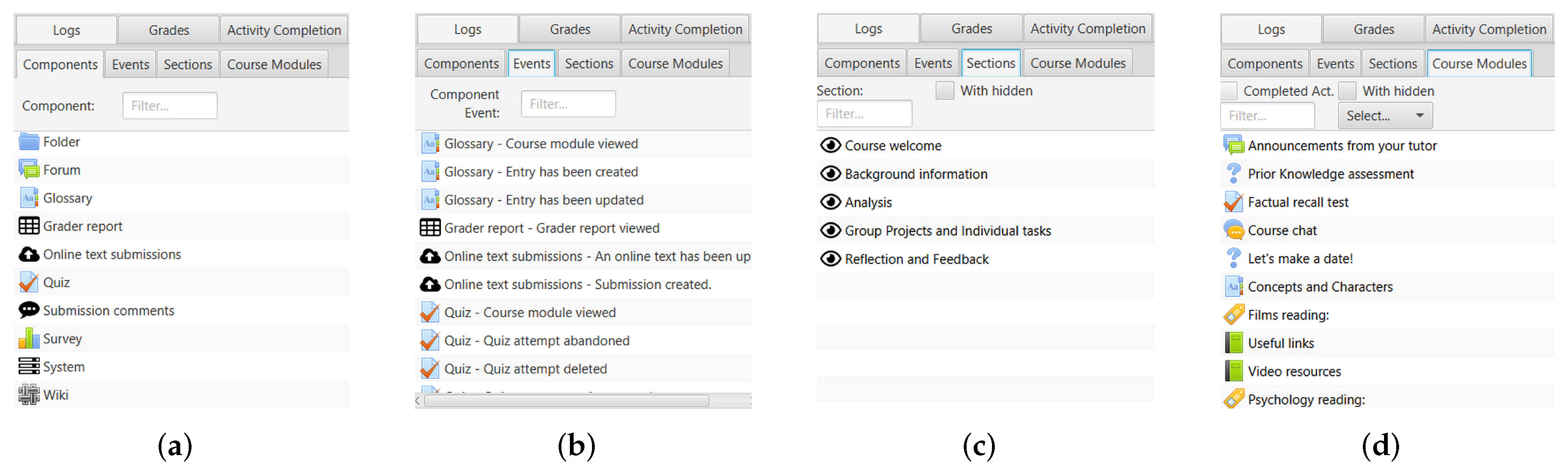This screenshot has width=1568, height=472.
Task: Select the Grader report table icon
Action: (x=29, y=226)
